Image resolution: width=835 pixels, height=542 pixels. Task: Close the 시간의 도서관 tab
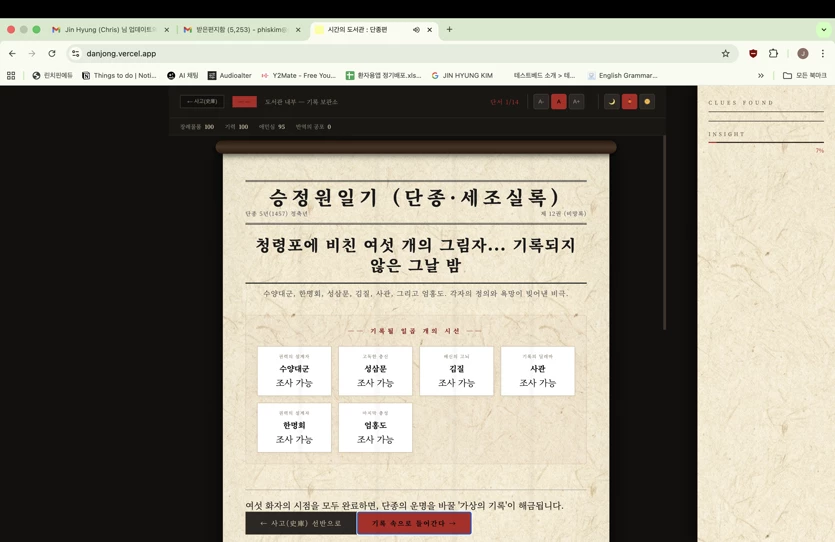pyautogui.click(x=430, y=30)
